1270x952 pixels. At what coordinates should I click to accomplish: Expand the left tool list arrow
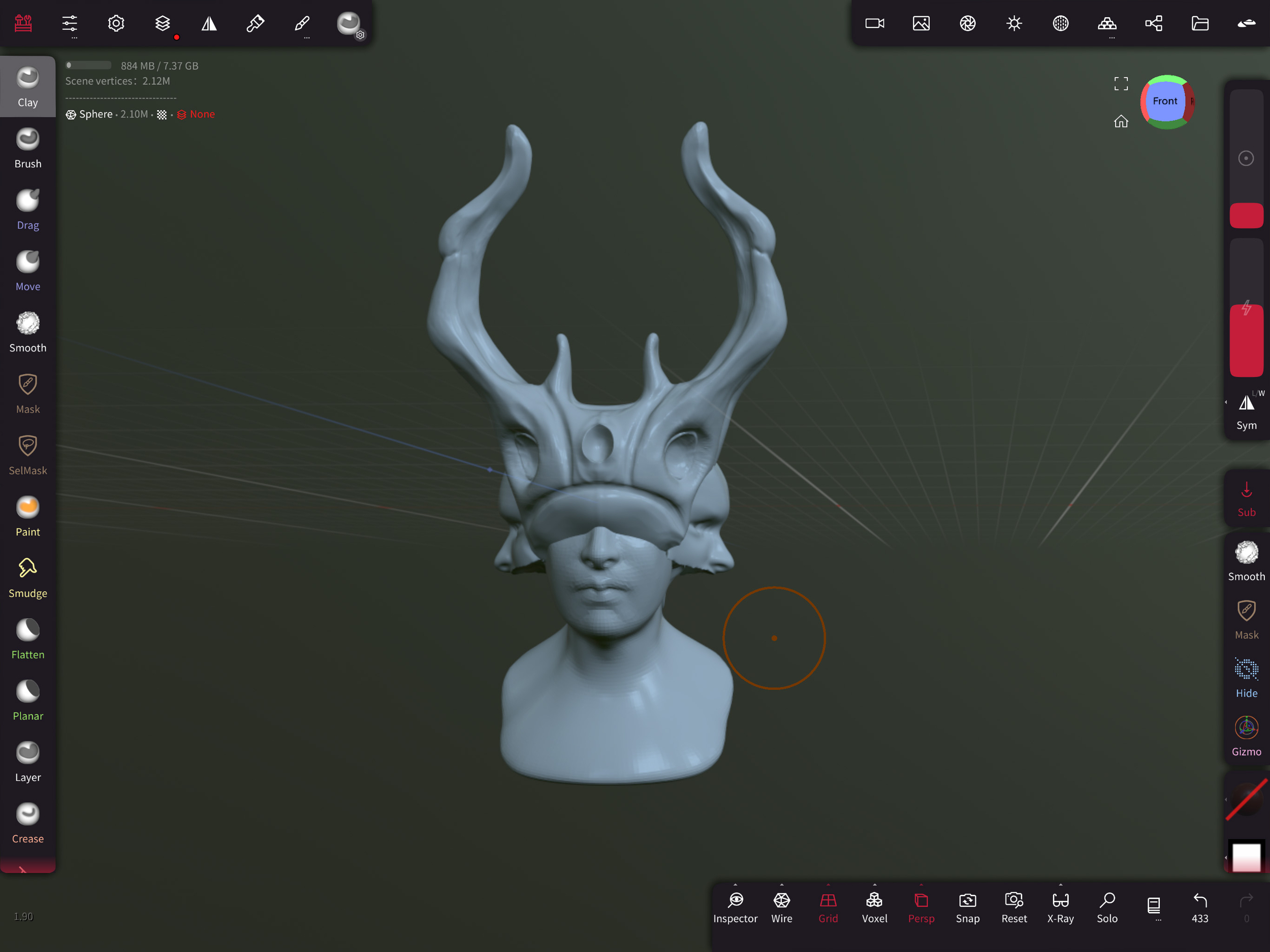[23, 868]
